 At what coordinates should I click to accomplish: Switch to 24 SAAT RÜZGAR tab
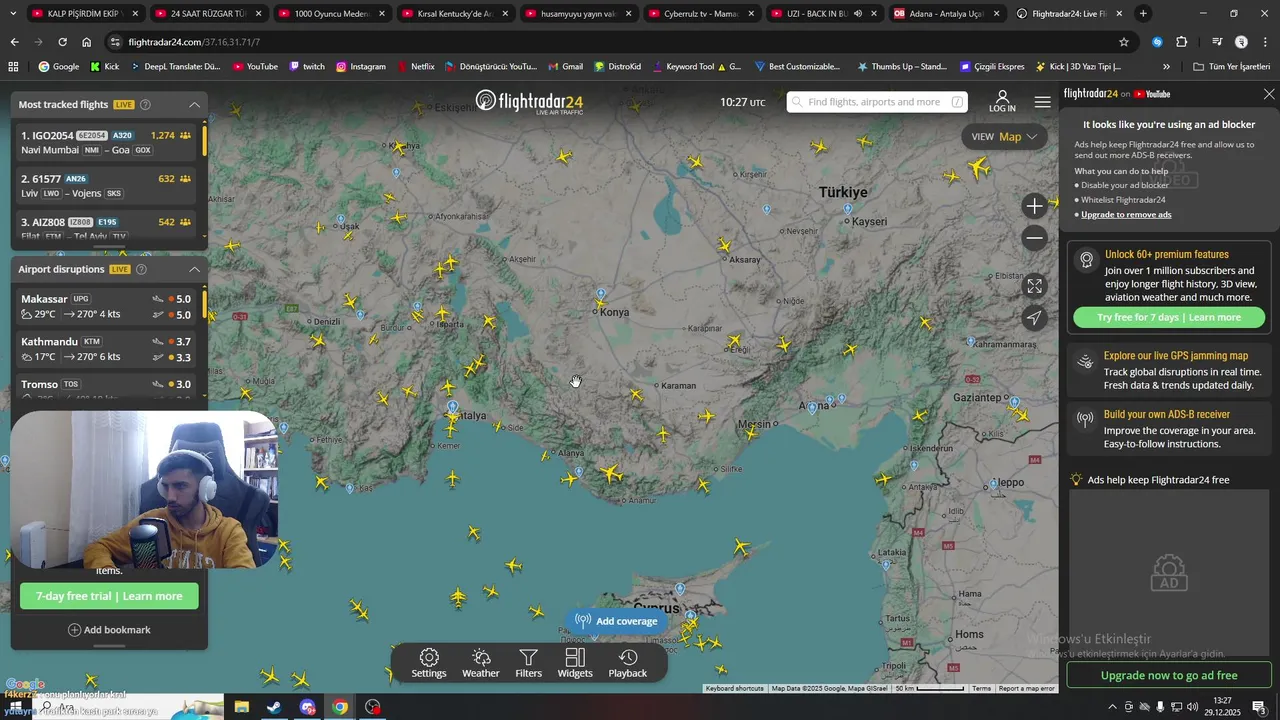tap(207, 14)
